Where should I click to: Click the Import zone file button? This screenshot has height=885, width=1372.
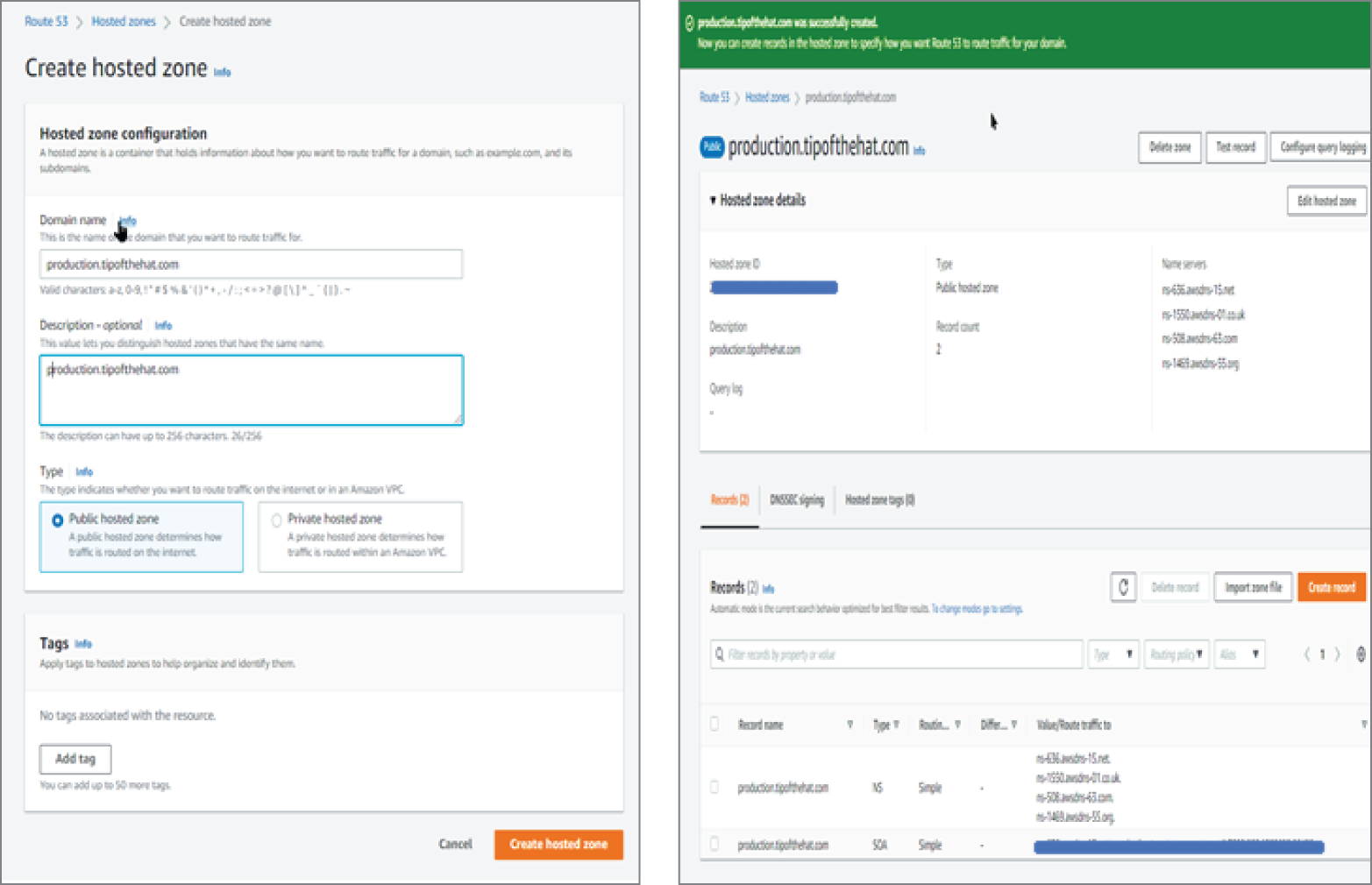click(1253, 587)
